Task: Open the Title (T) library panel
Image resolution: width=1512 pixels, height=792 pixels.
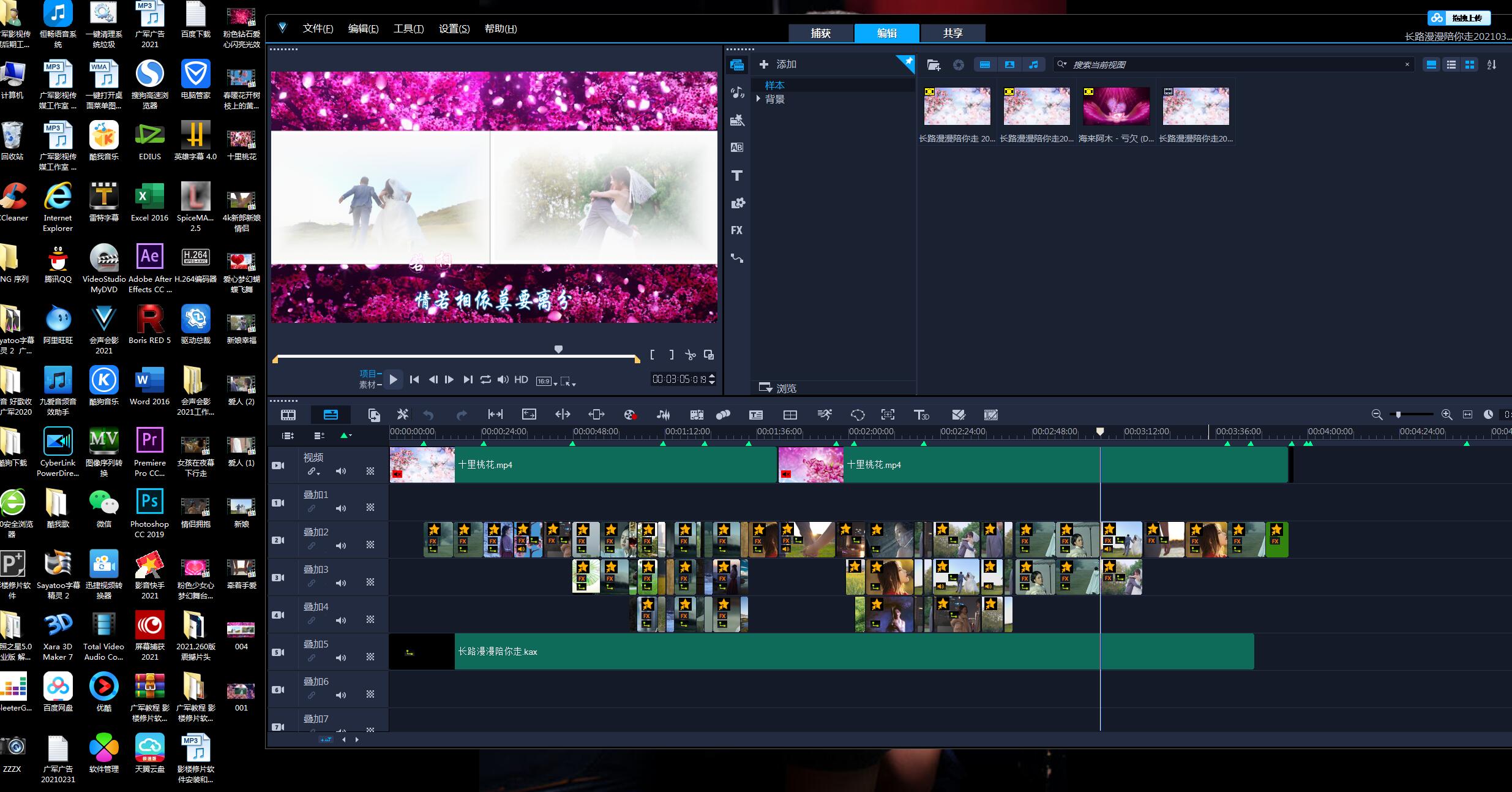Action: pyautogui.click(x=737, y=176)
